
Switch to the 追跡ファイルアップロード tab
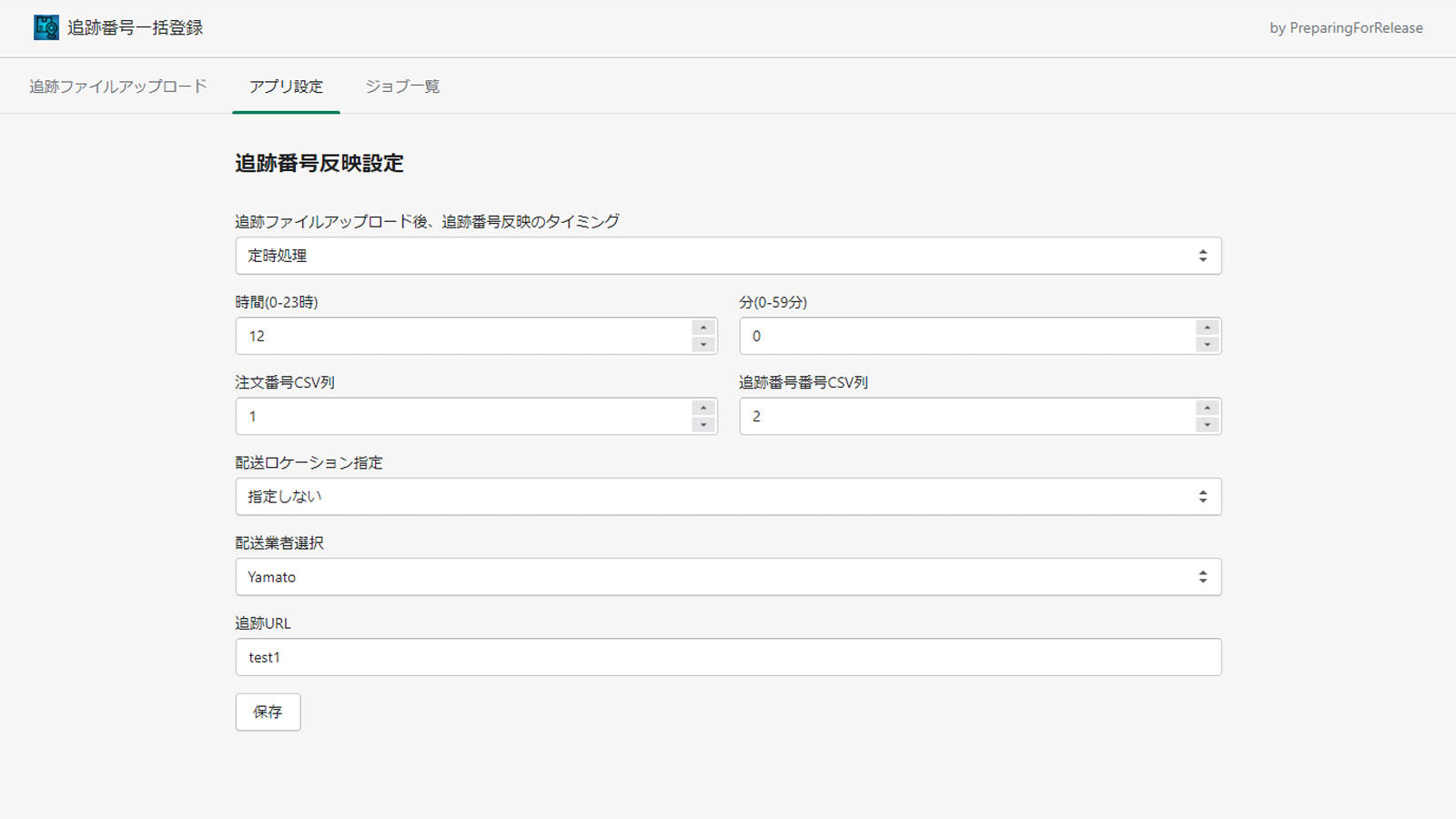click(118, 86)
